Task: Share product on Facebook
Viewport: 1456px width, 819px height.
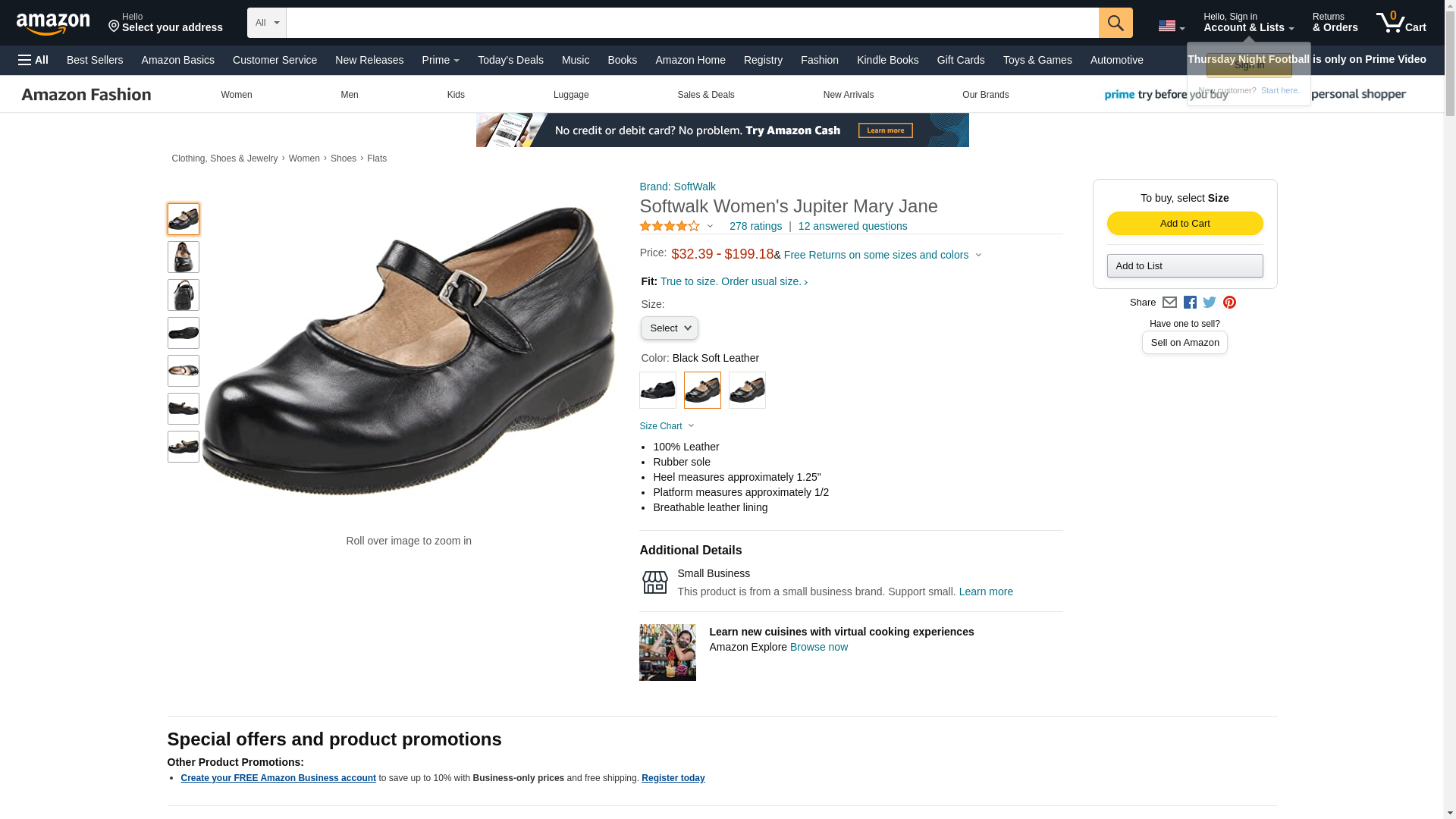Action: [x=1190, y=303]
